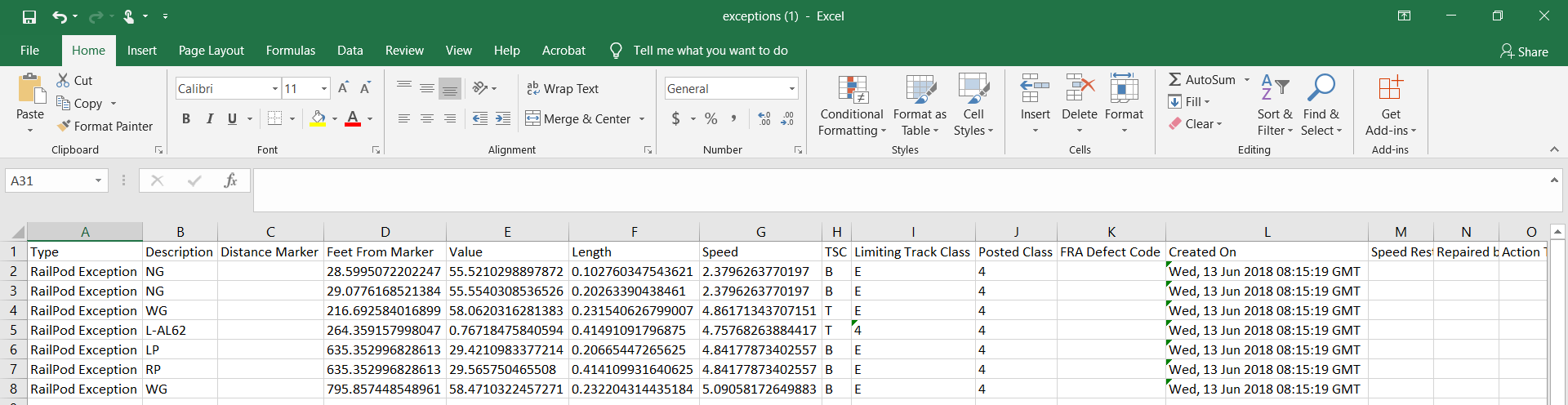Image resolution: width=1568 pixels, height=405 pixels.
Task: Open the Page Layout tab
Action: (211, 51)
